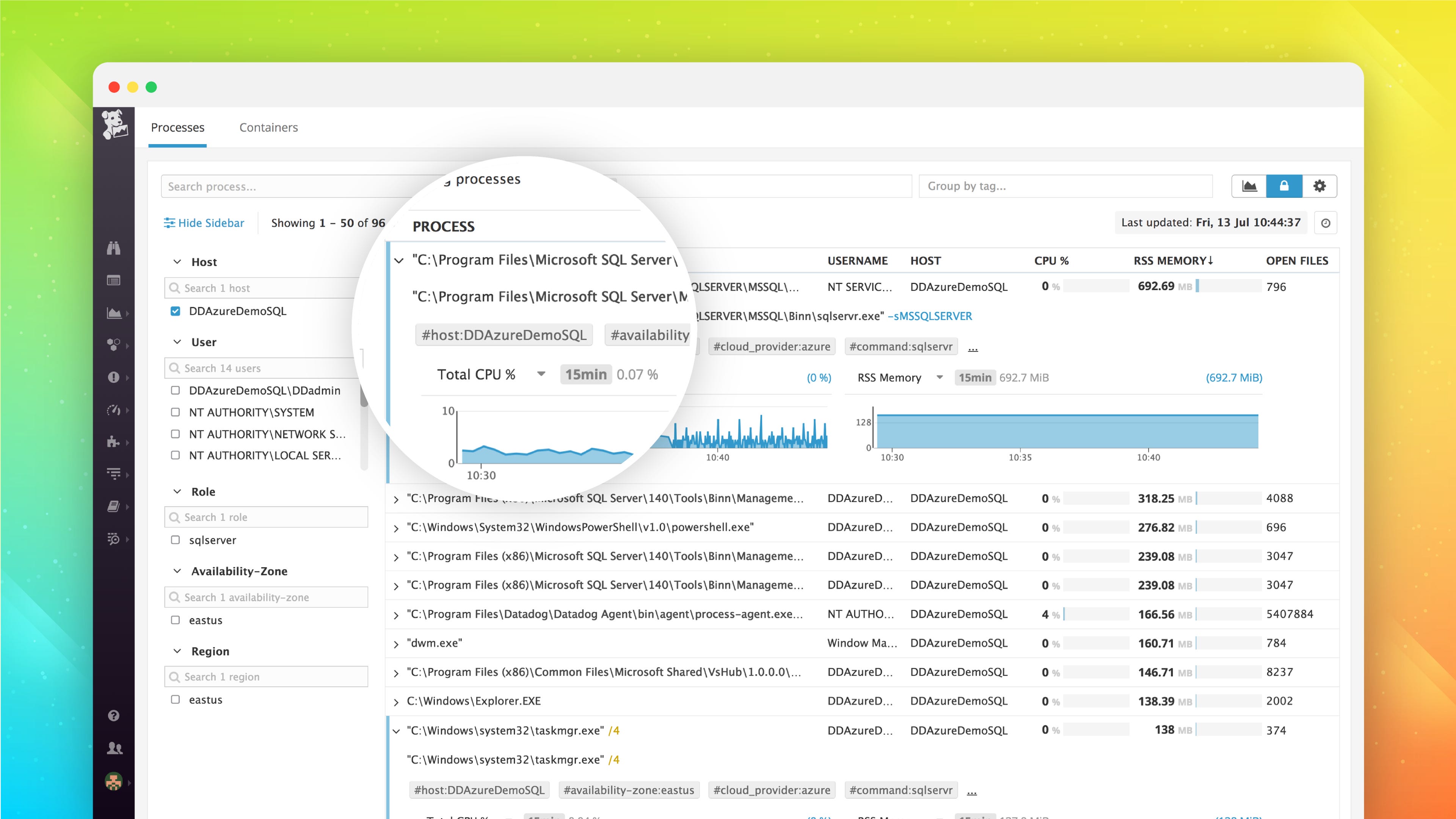The width and height of the screenshot is (1456, 819).
Task: Check the NT AUTHORITY\SYSTEM user filter
Action: coord(175,412)
